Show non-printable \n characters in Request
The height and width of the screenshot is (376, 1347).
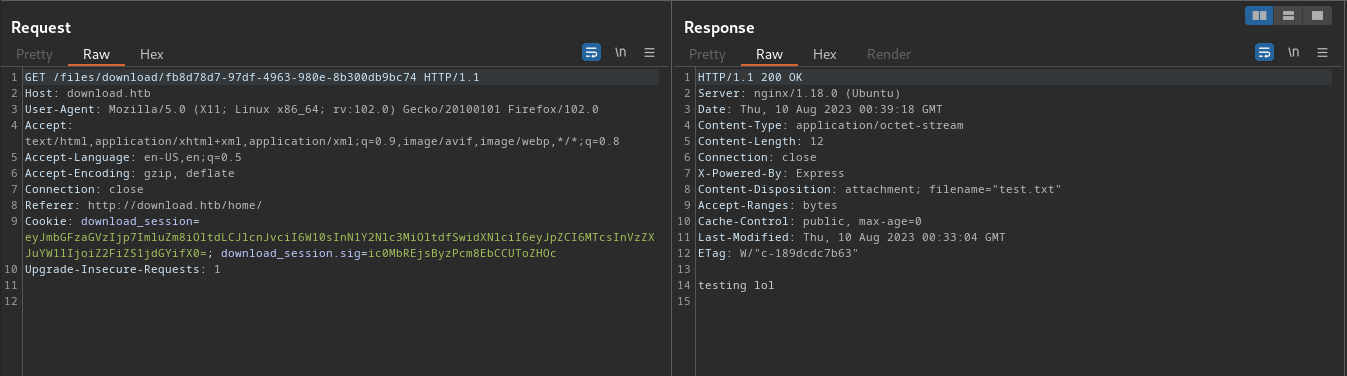point(620,52)
